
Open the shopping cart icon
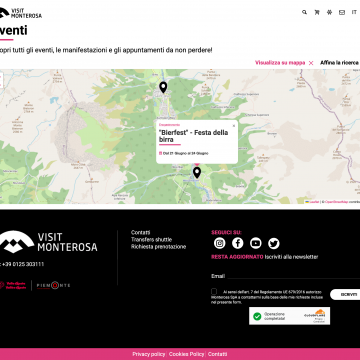(x=317, y=12)
